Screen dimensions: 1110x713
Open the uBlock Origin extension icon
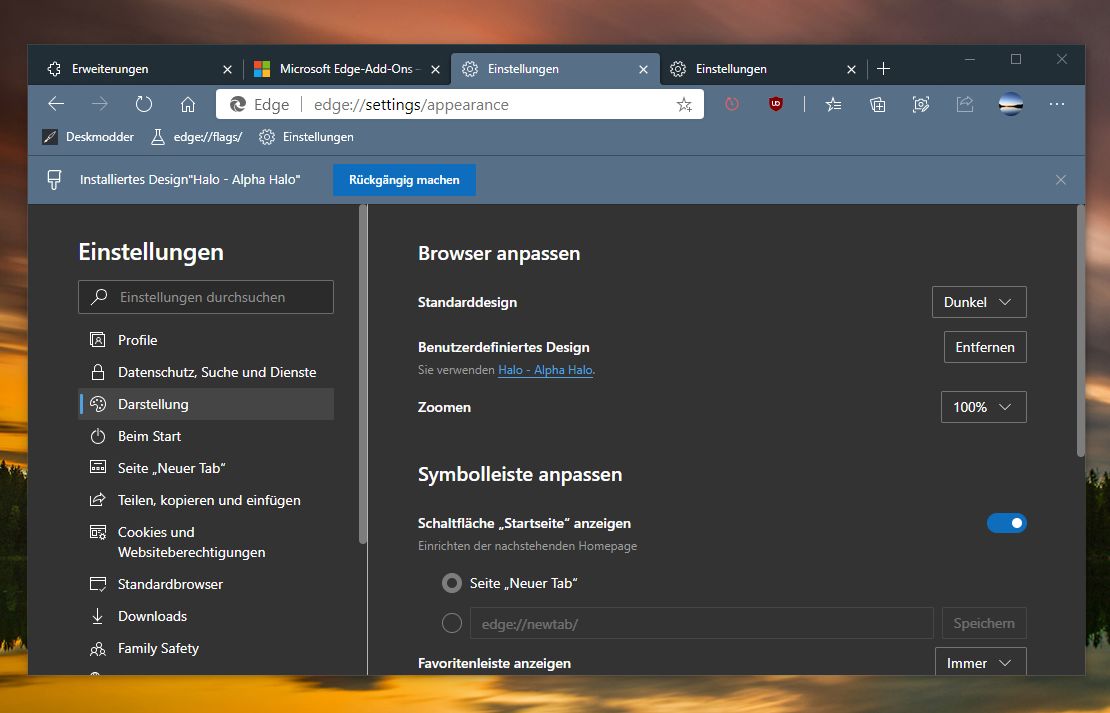tap(776, 104)
